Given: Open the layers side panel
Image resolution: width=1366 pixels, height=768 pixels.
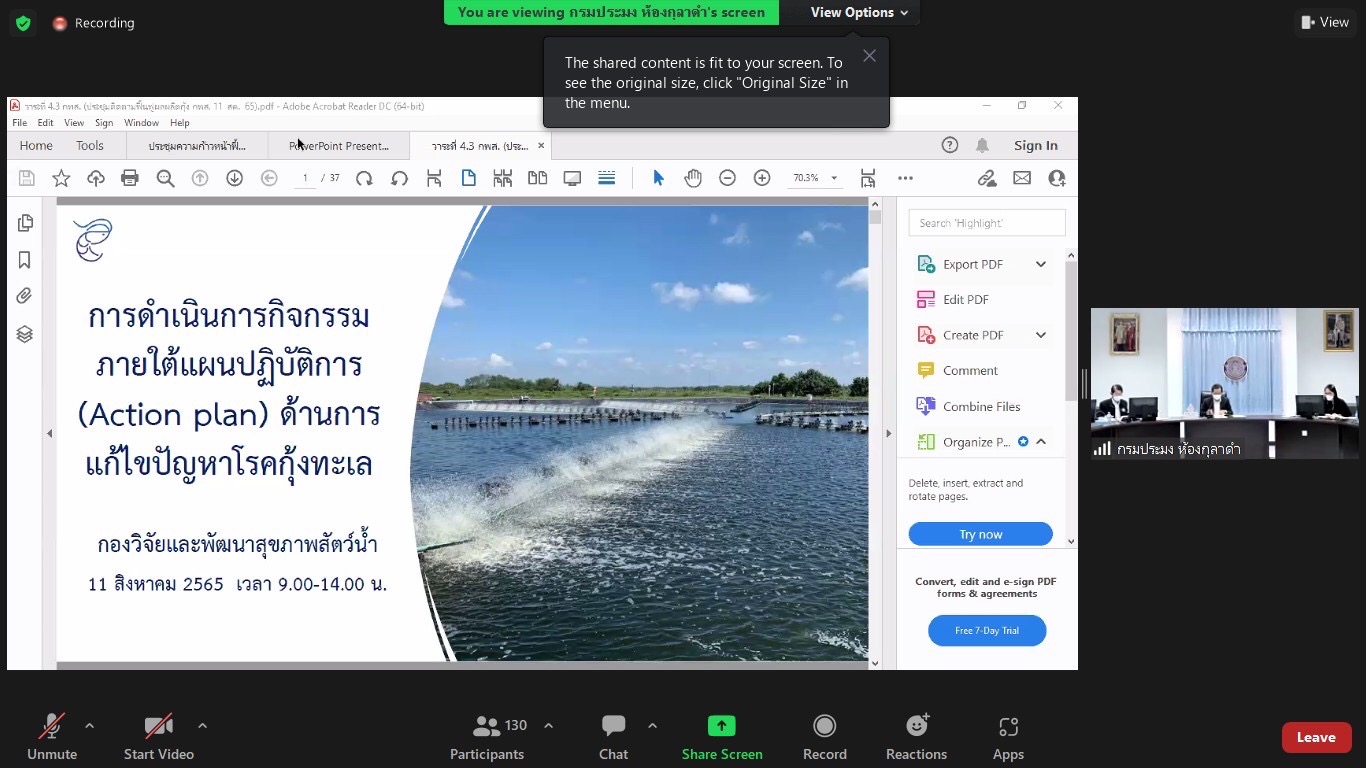Looking at the screenshot, I should point(25,334).
